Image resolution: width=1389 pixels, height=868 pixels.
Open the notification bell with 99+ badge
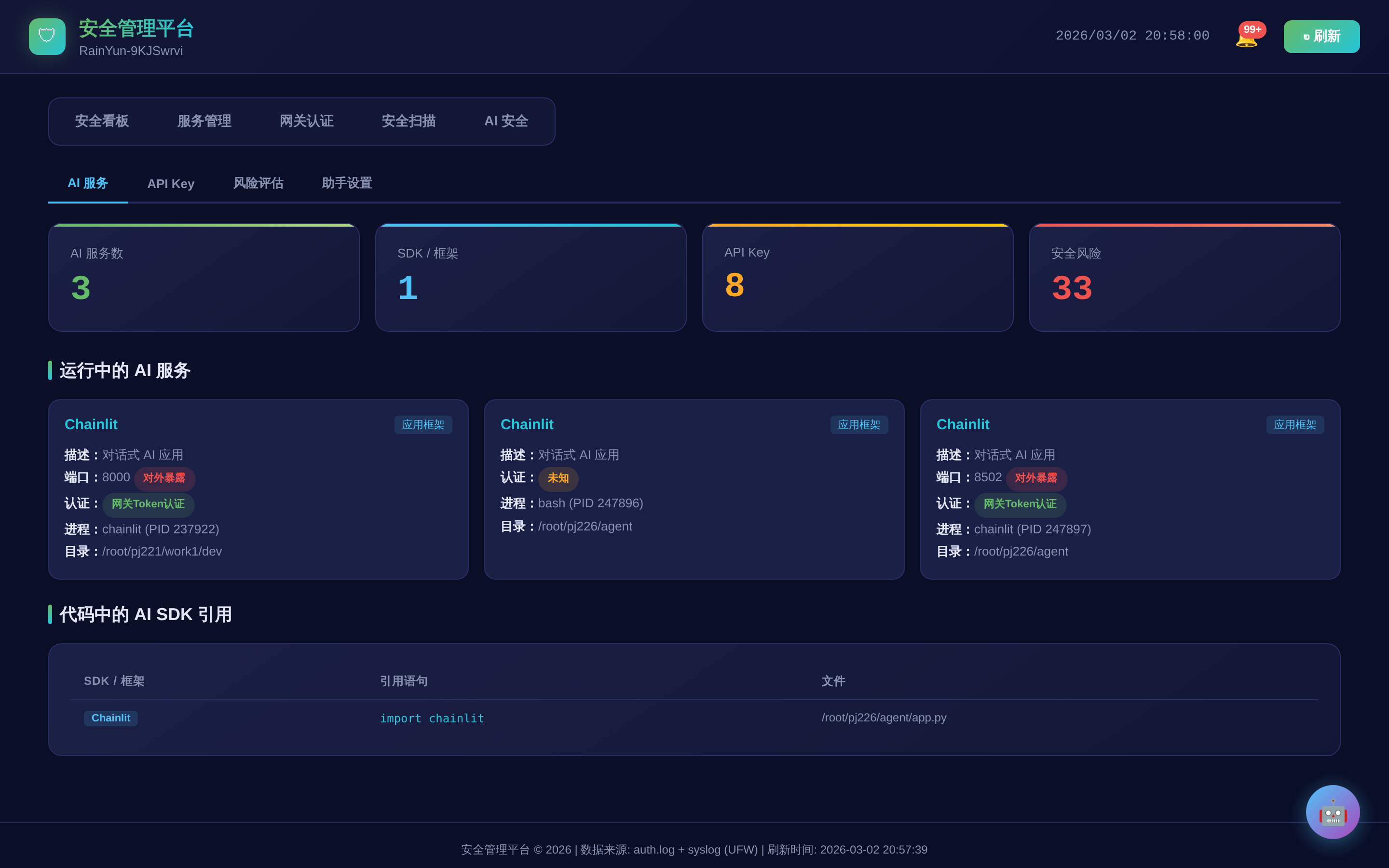pyautogui.click(x=1246, y=38)
